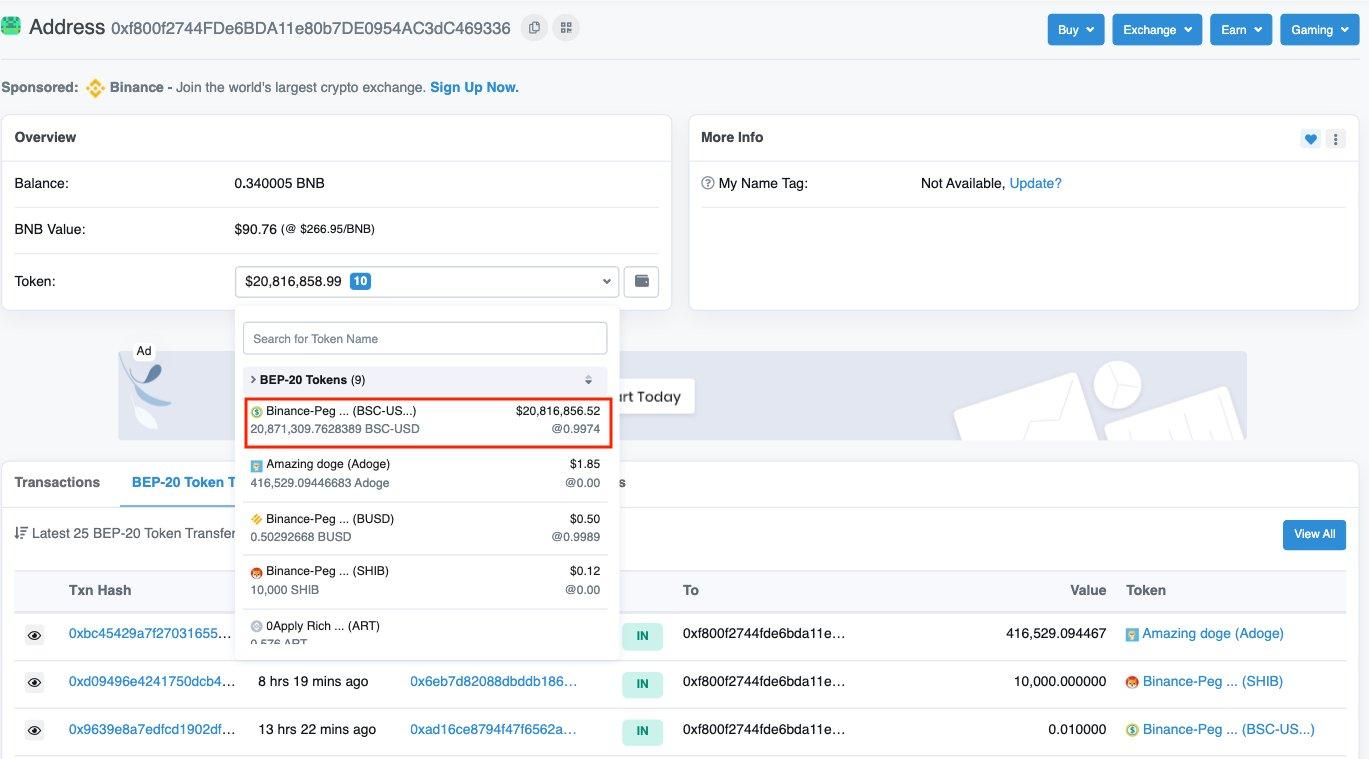
Task: Click the Sign Up Now link
Action: click(x=474, y=87)
